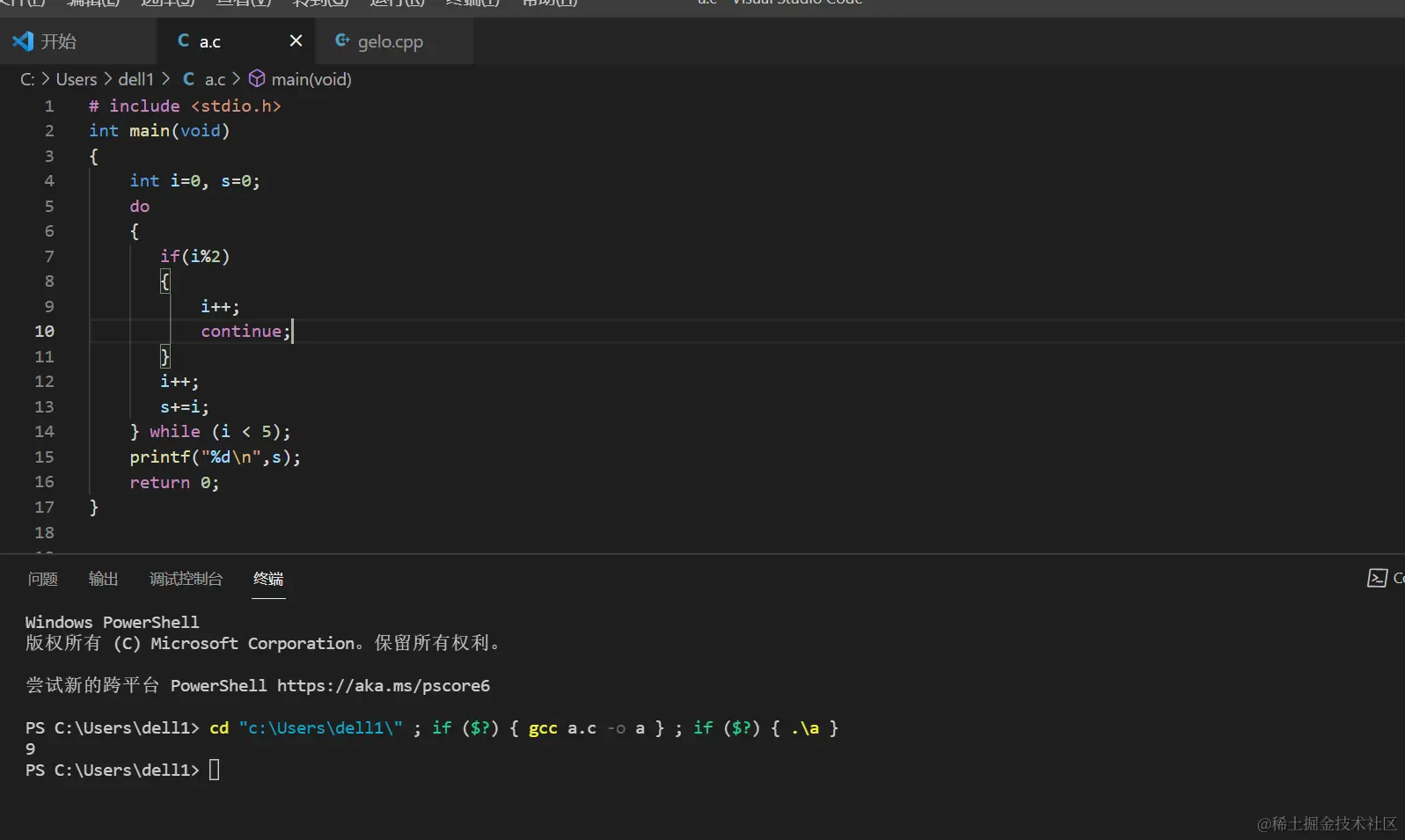1405x840 pixels.
Task: Click the "continue;" statement
Action: [245, 331]
